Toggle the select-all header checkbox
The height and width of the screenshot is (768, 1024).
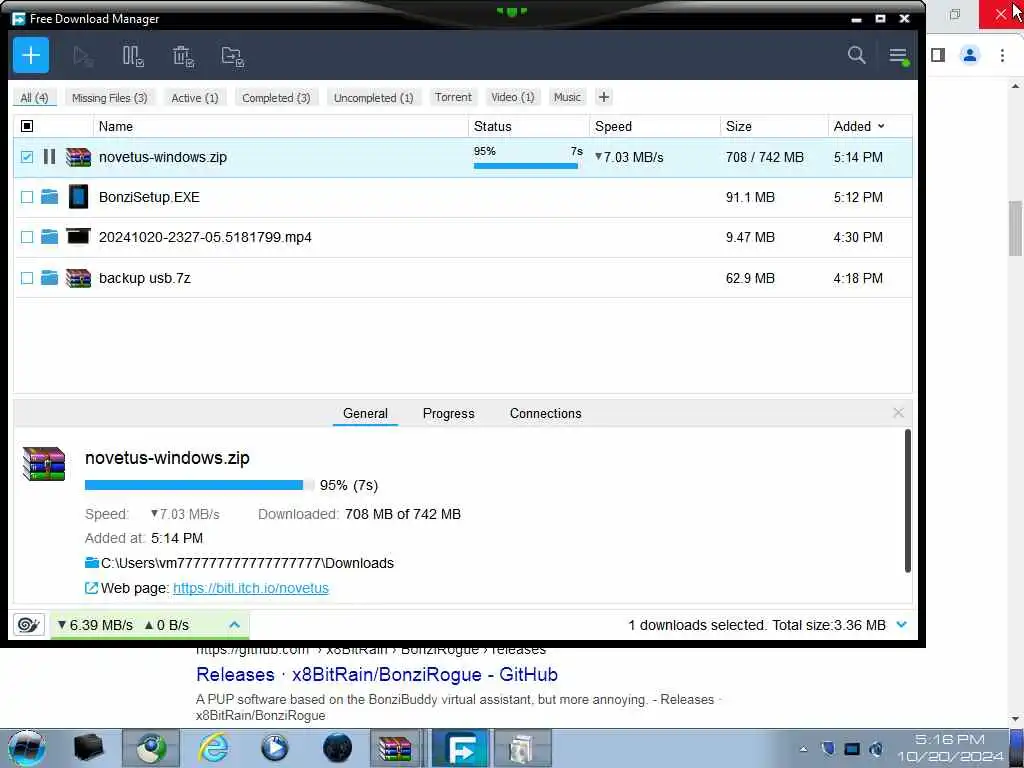27,126
